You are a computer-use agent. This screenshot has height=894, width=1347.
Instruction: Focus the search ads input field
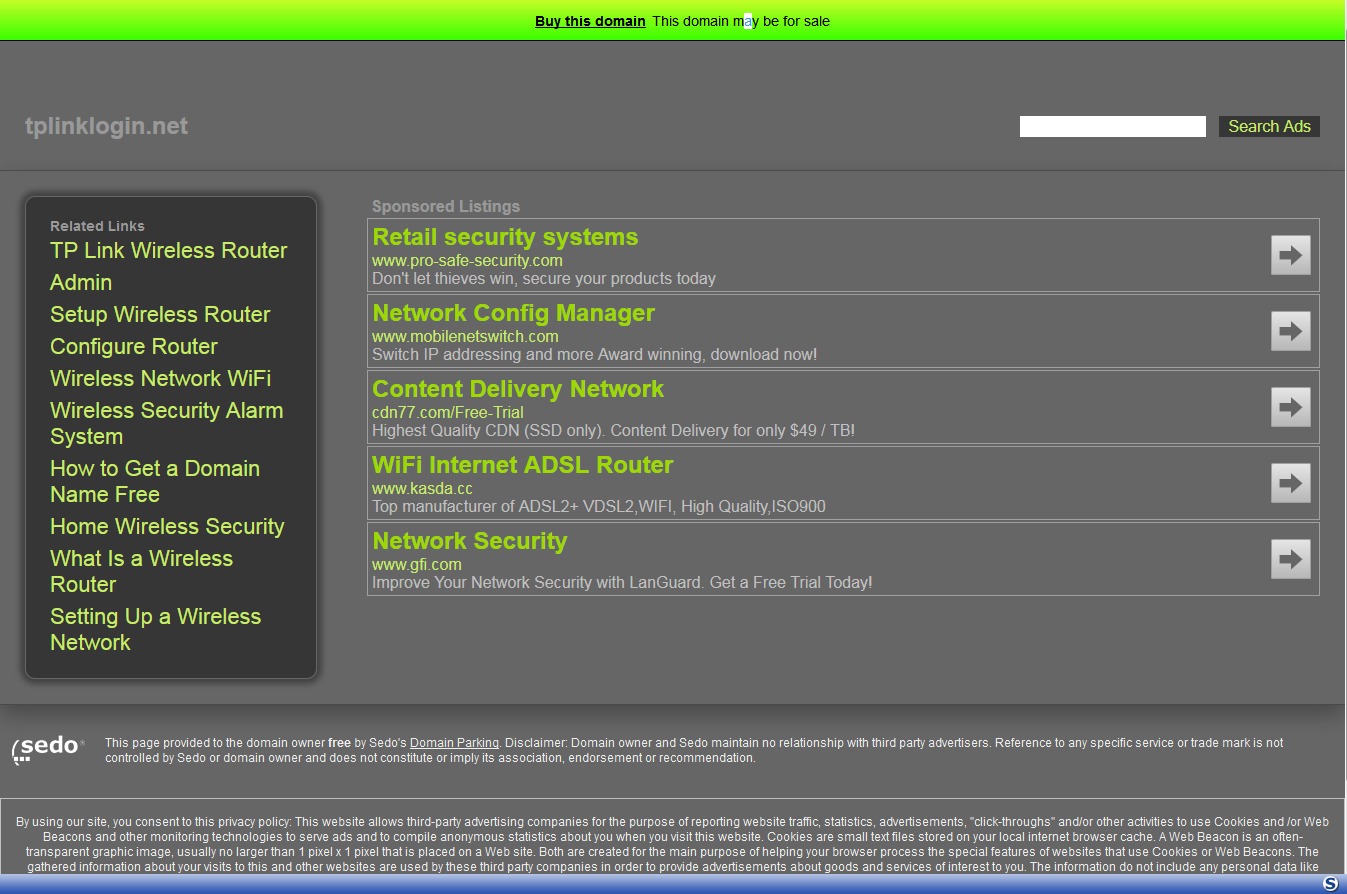click(1113, 126)
